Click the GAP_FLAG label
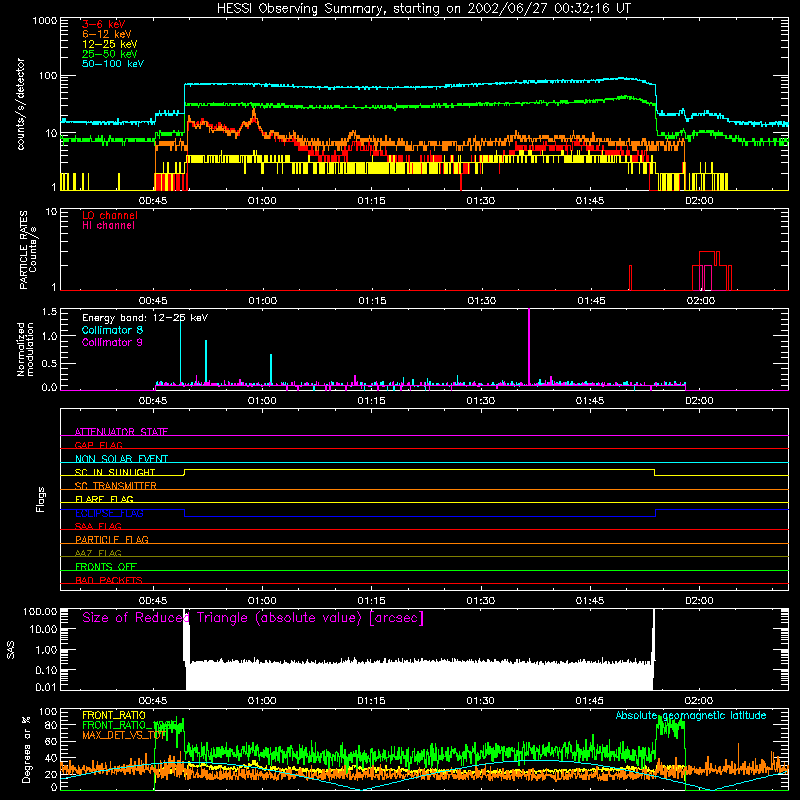800x800 pixels. tap(98, 445)
